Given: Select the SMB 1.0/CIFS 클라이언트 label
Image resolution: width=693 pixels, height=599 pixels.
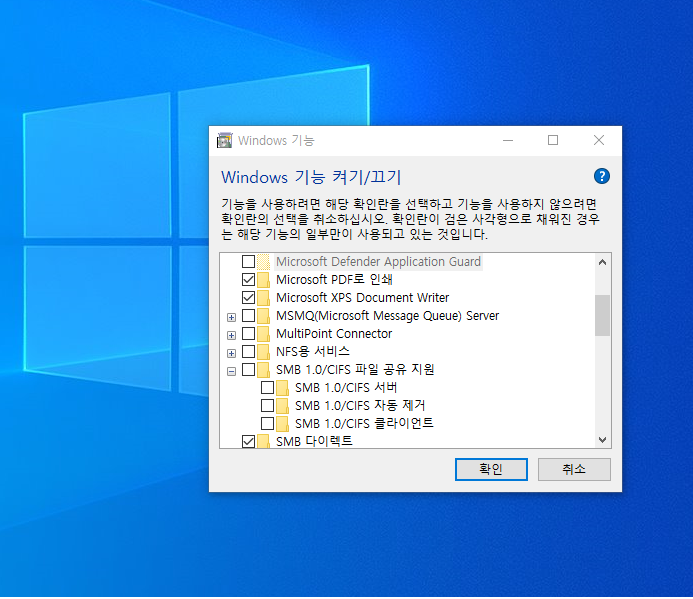Looking at the screenshot, I should 364,423.
